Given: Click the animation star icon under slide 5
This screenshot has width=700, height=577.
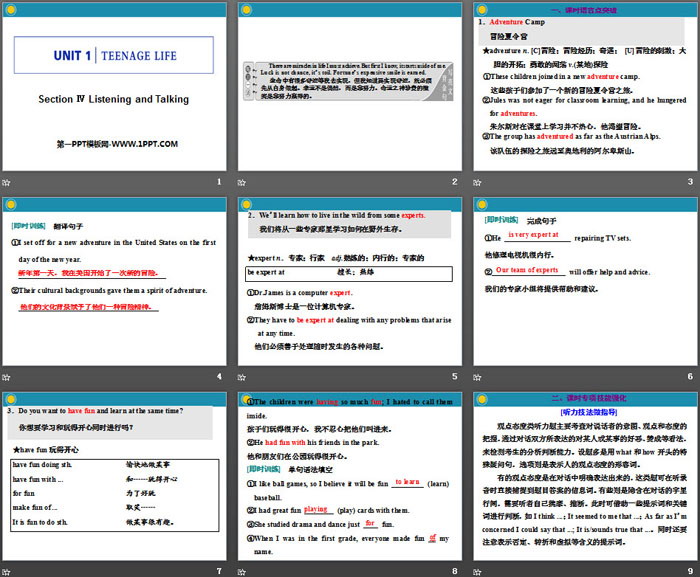Looking at the screenshot, I should 242,377.
